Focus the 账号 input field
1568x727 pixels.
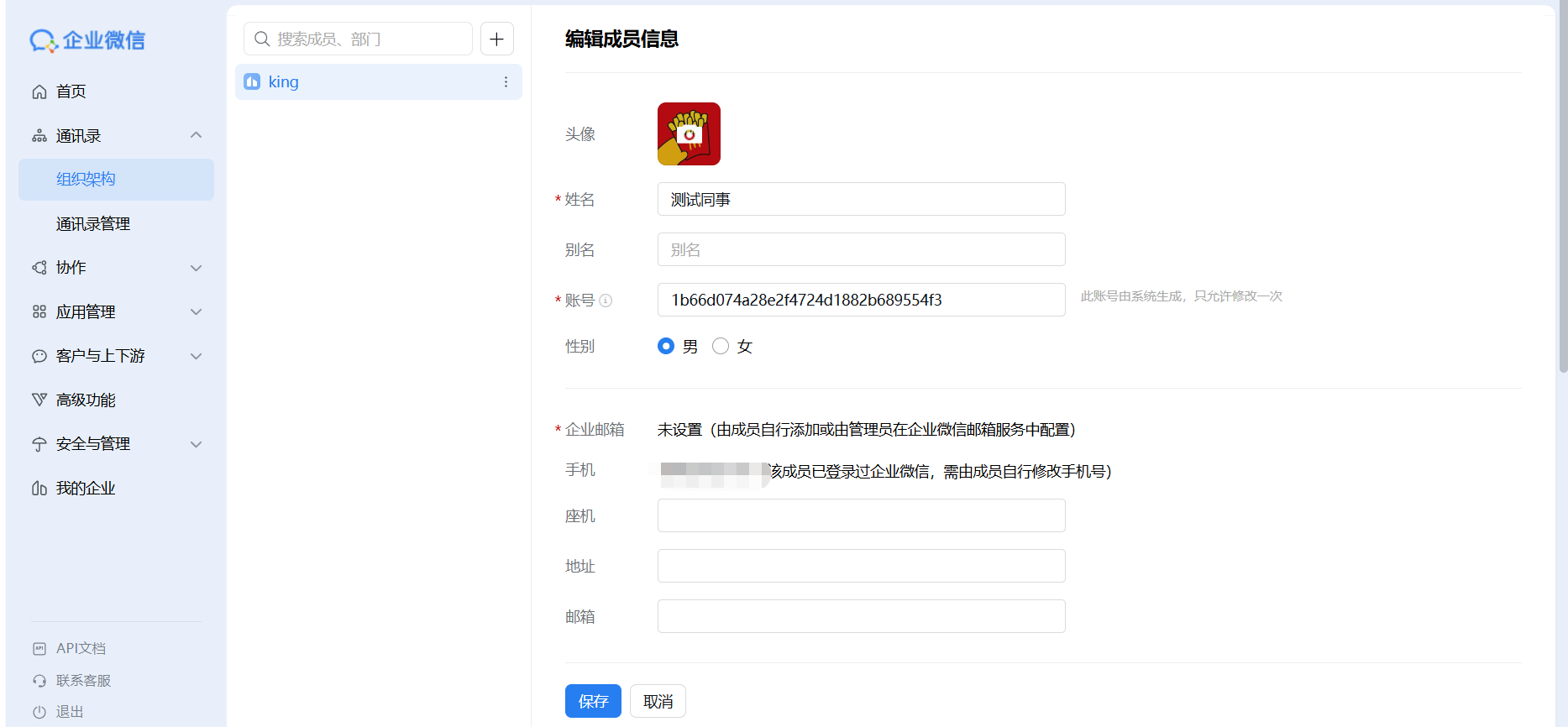click(x=862, y=300)
